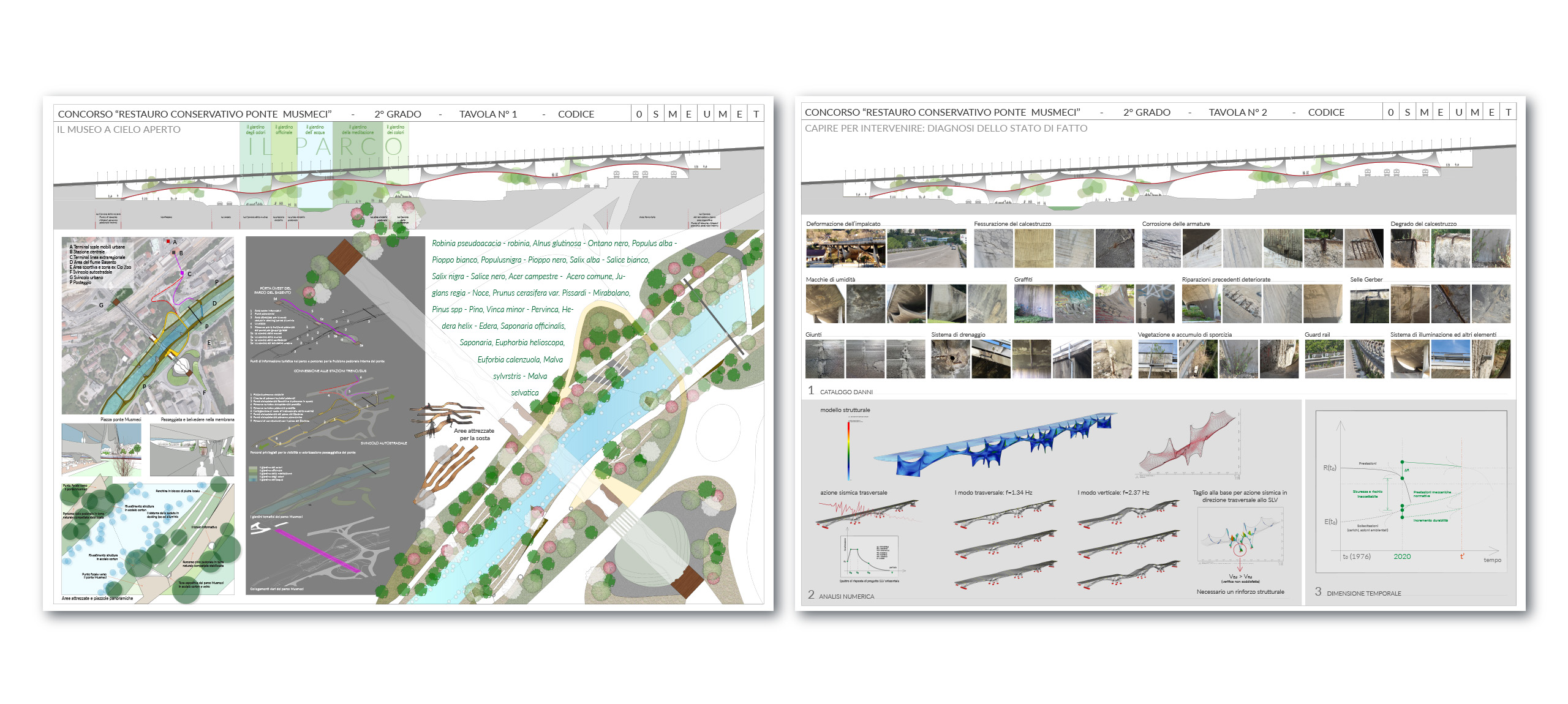Click 'Aree attrezzate per la sosta' label
Screen dimensions: 1568x704
[474, 434]
